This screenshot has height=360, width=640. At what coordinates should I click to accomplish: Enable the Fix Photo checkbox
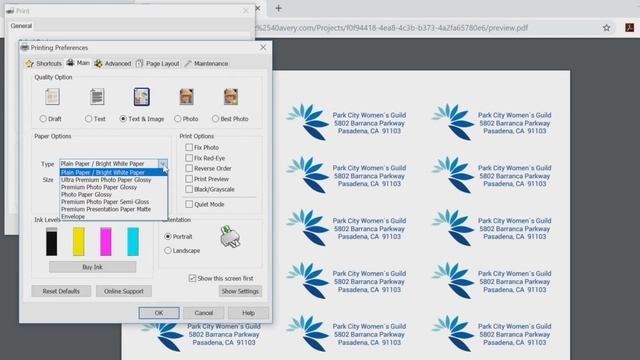tap(189, 147)
